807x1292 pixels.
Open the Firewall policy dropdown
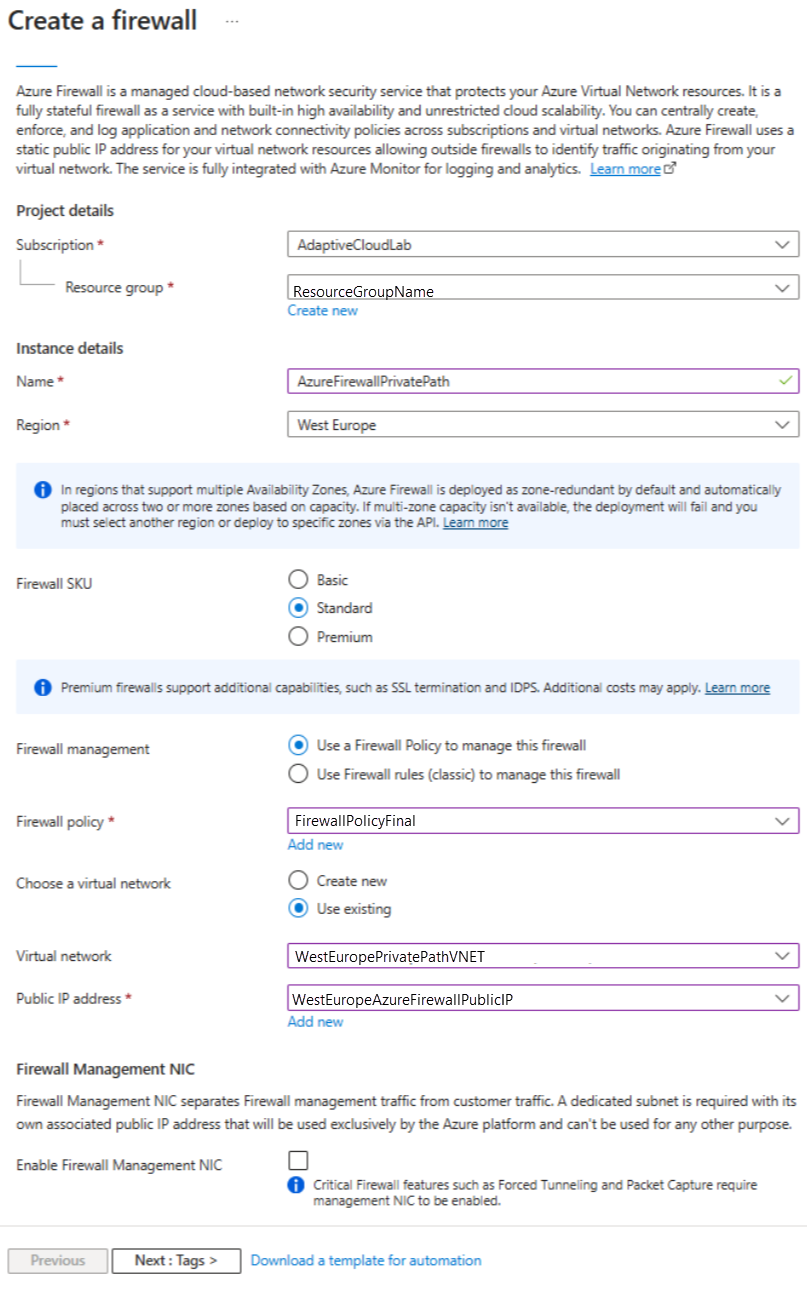pyautogui.click(x=543, y=820)
